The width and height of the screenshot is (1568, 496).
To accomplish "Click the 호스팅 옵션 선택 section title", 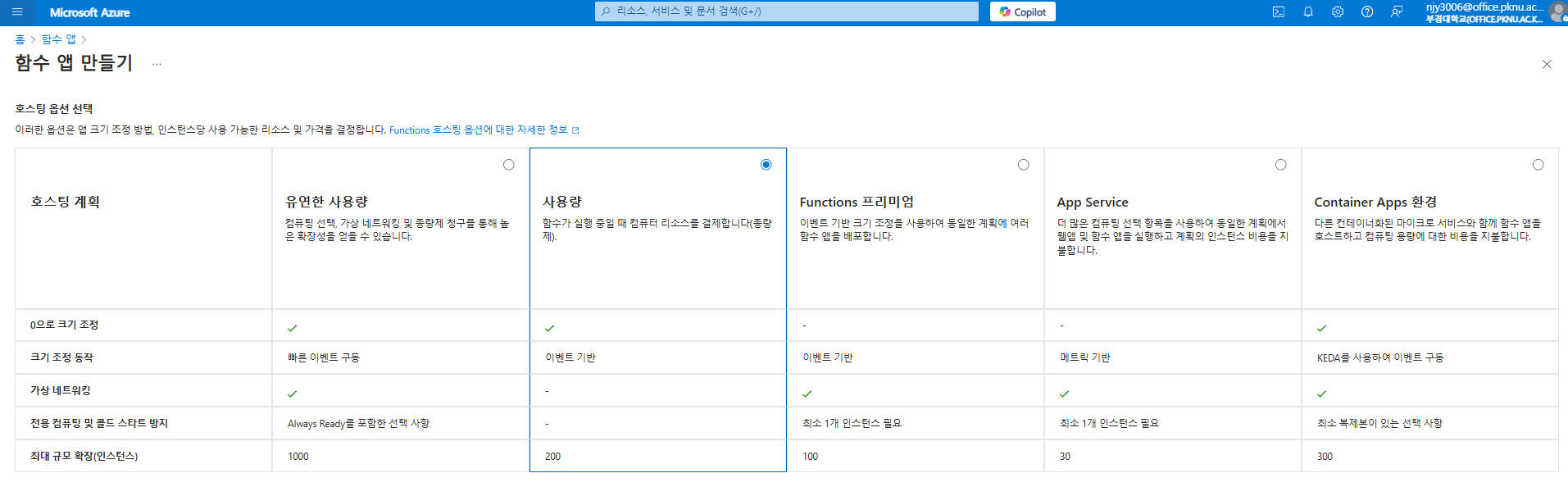I will 54,108.
